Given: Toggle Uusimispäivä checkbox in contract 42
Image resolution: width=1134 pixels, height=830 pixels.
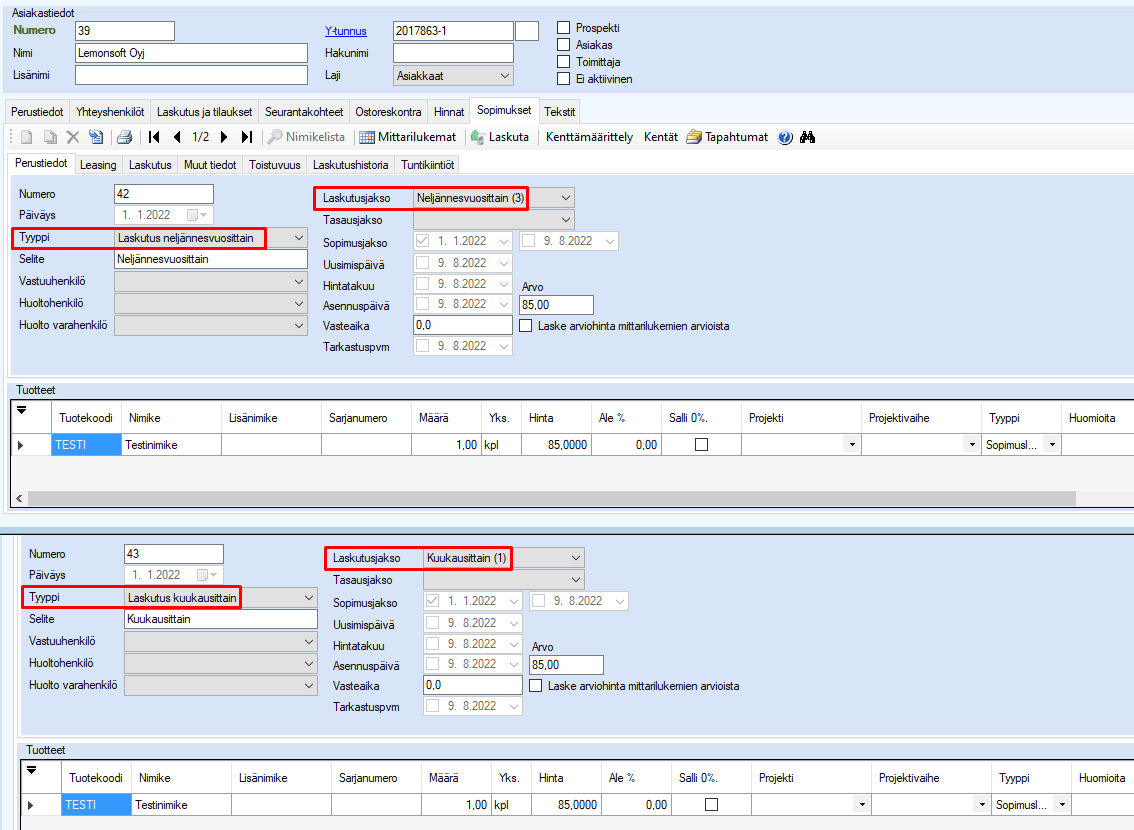Looking at the screenshot, I should (422, 262).
